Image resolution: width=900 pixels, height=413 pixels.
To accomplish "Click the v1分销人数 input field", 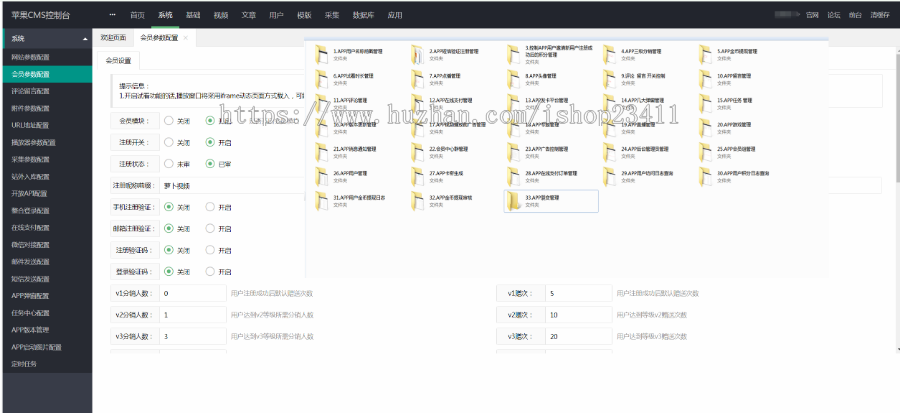I will click(193, 293).
